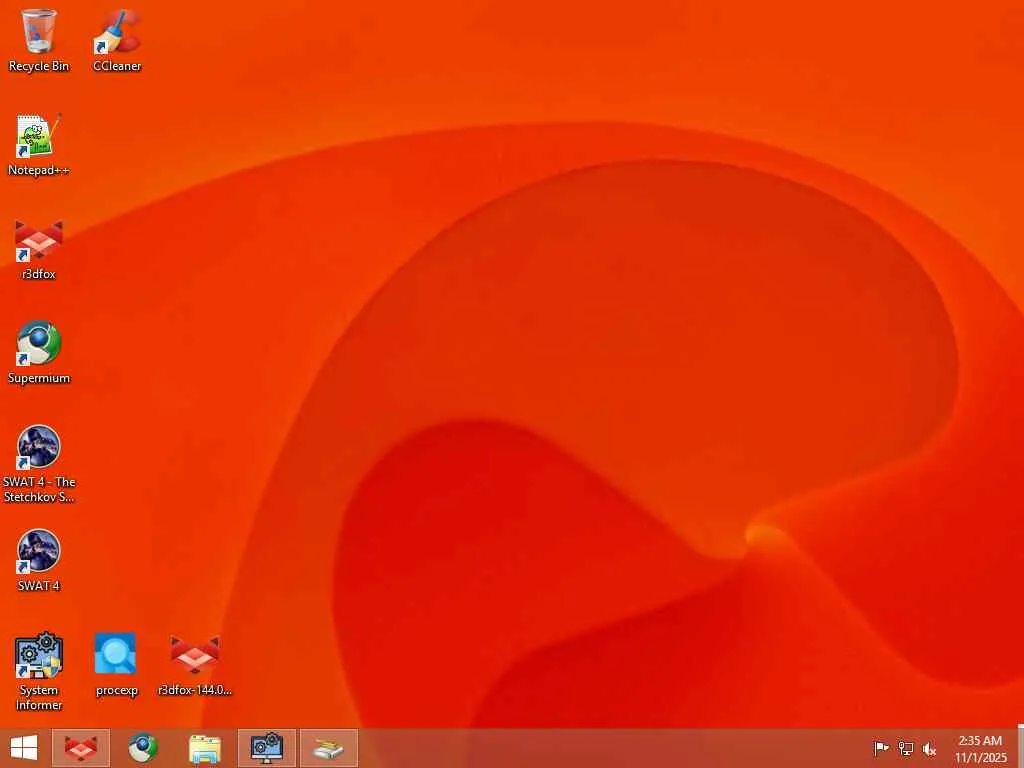Open File Explorer from the taskbar
1024x768 pixels.
point(204,748)
